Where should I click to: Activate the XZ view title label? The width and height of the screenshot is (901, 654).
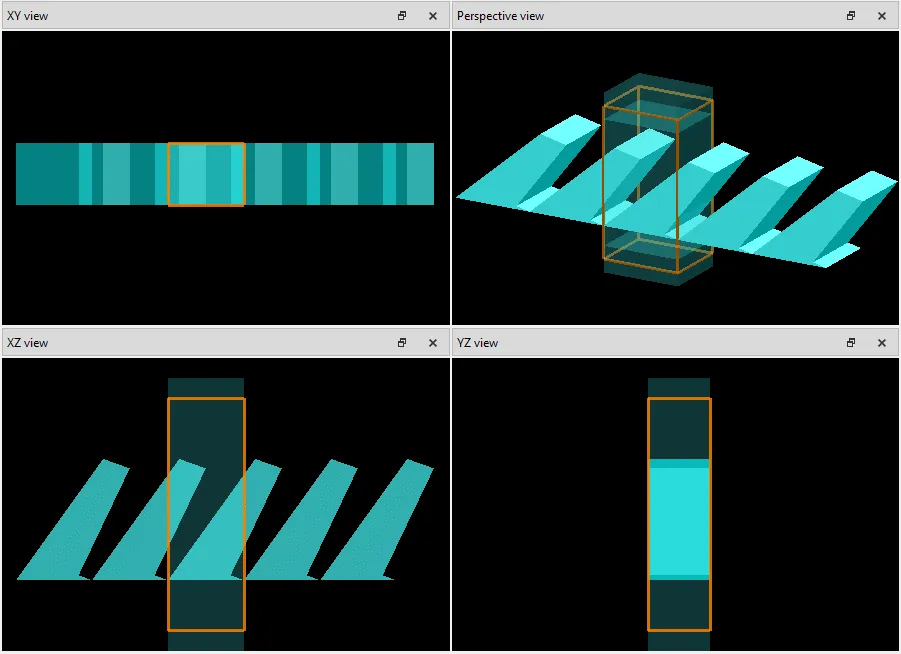pos(27,343)
